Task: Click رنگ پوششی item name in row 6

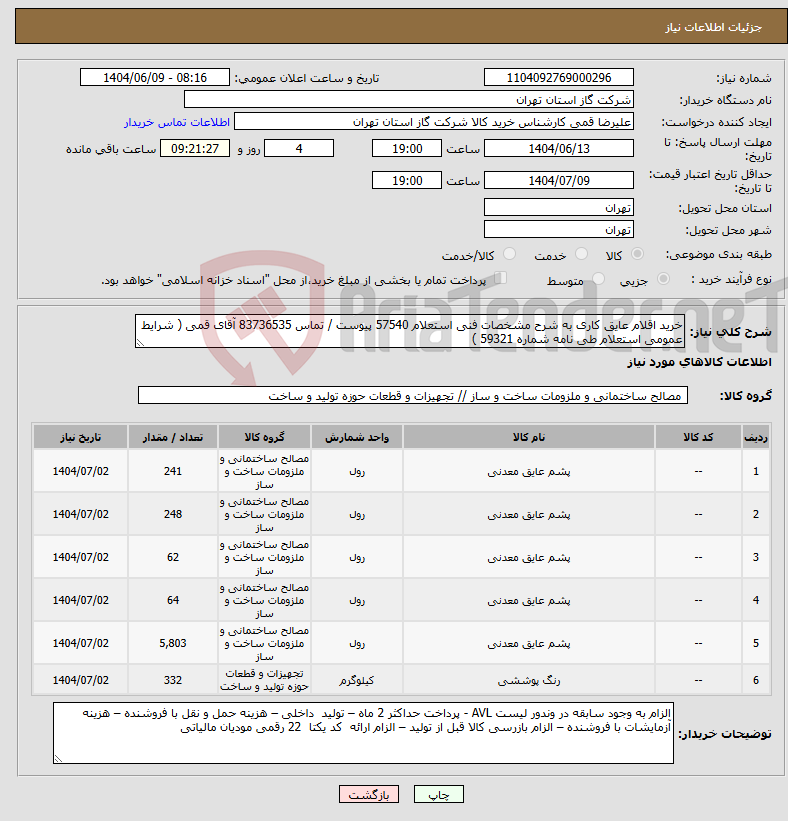Action: (529, 680)
